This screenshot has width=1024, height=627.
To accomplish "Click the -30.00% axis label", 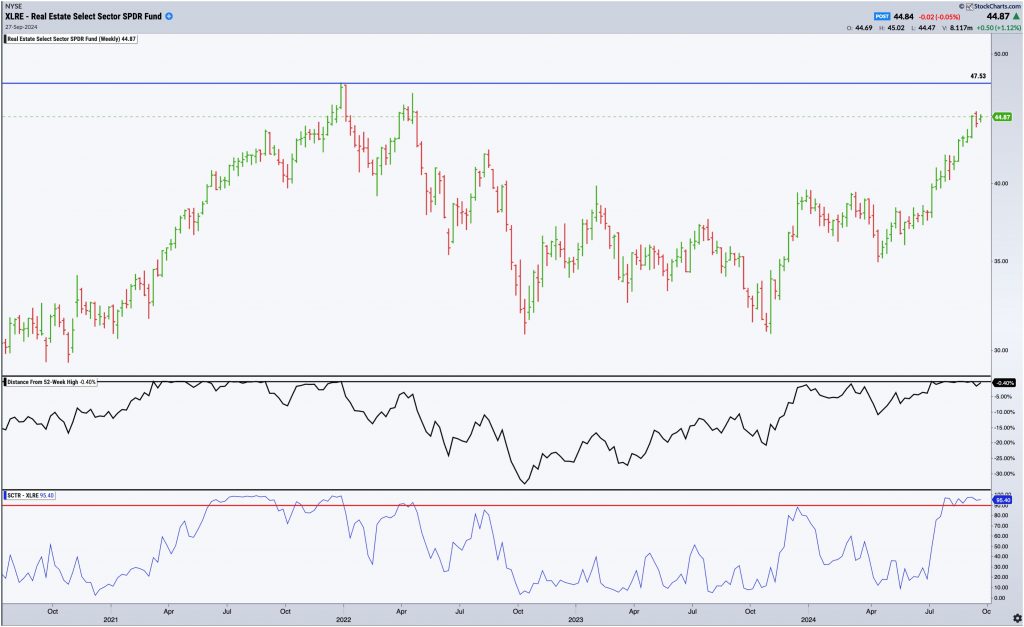I will pyautogui.click(x=1004, y=474).
